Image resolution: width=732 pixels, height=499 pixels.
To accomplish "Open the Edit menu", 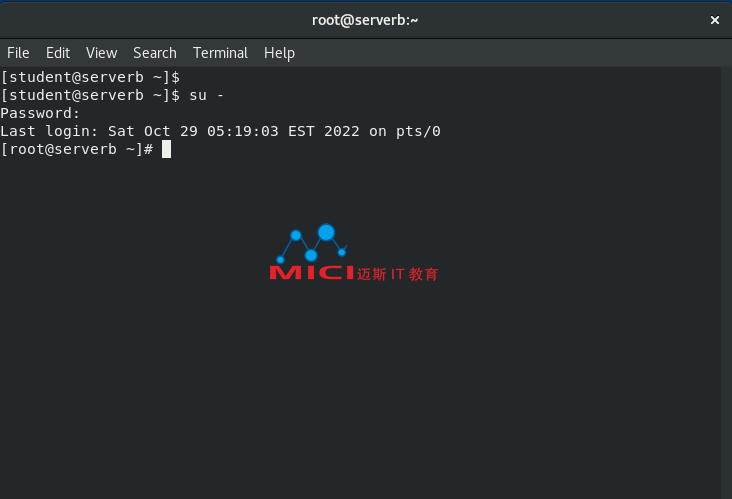I will (x=58, y=53).
